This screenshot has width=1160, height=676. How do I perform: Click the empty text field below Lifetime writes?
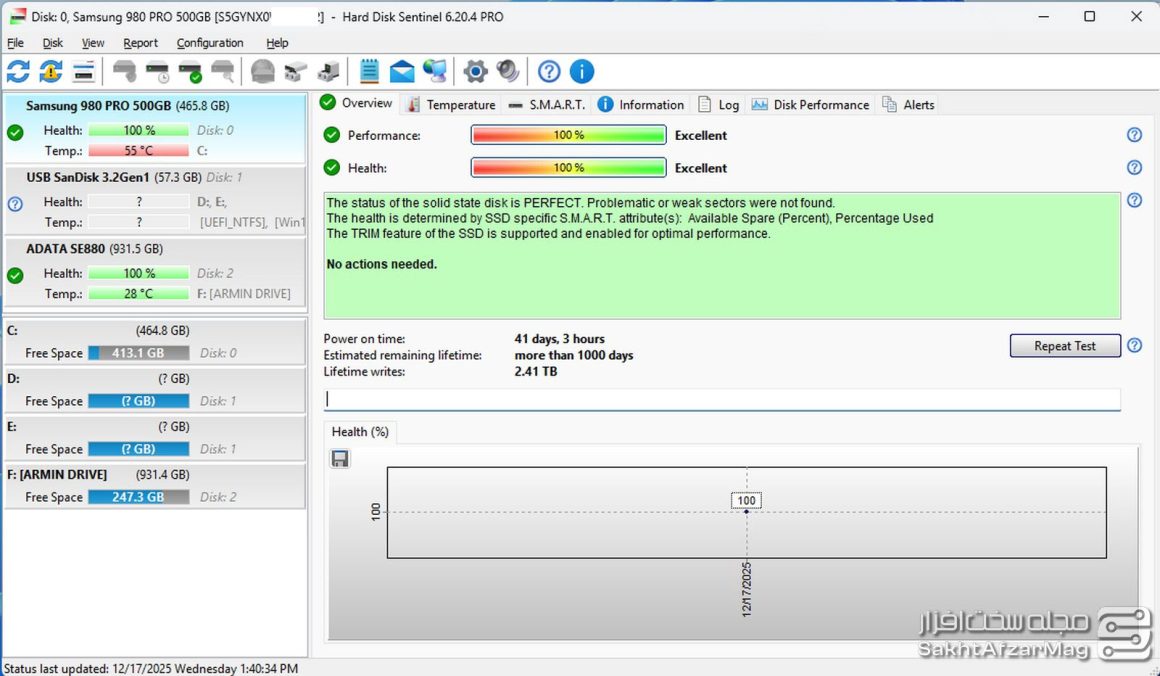(x=721, y=398)
